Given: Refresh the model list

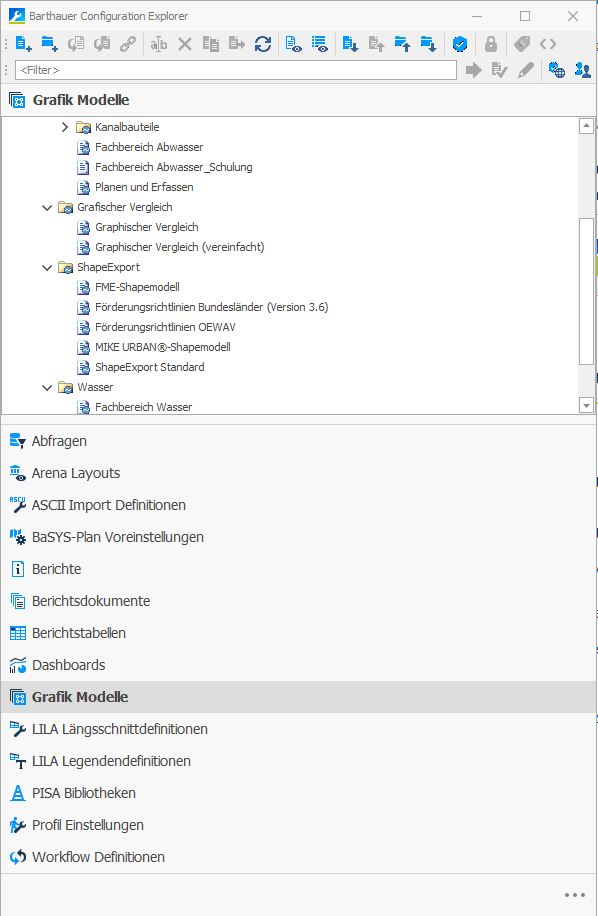Looking at the screenshot, I should (x=261, y=44).
